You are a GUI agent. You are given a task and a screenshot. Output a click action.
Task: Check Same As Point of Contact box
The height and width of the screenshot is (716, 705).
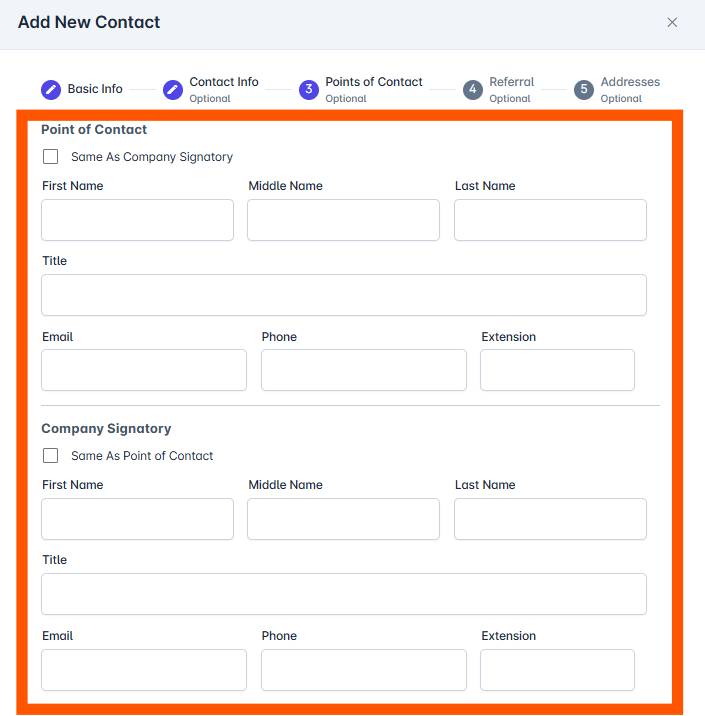[50, 455]
